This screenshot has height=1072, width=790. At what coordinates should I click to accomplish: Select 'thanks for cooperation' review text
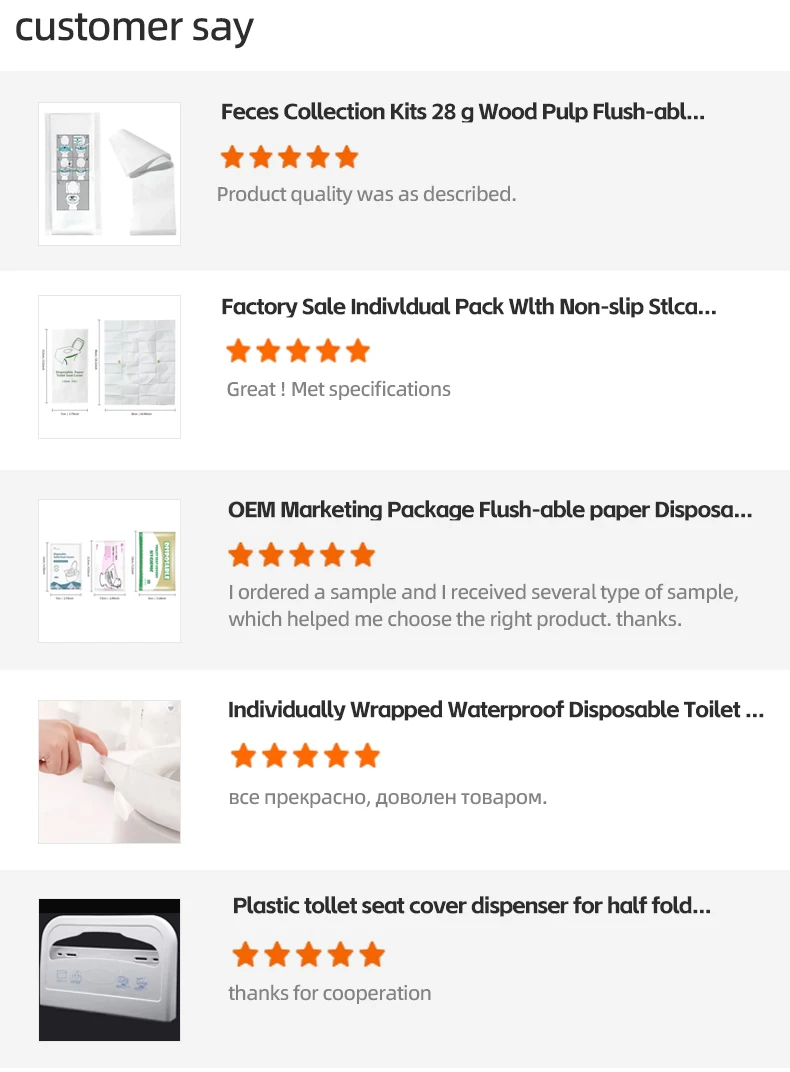click(329, 993)
